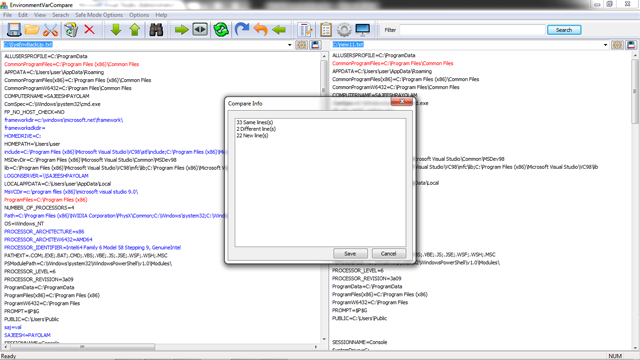
Task: Click '2 Different line(s)' in dialog
Action: pyautogui.click(x=256, y=129)
